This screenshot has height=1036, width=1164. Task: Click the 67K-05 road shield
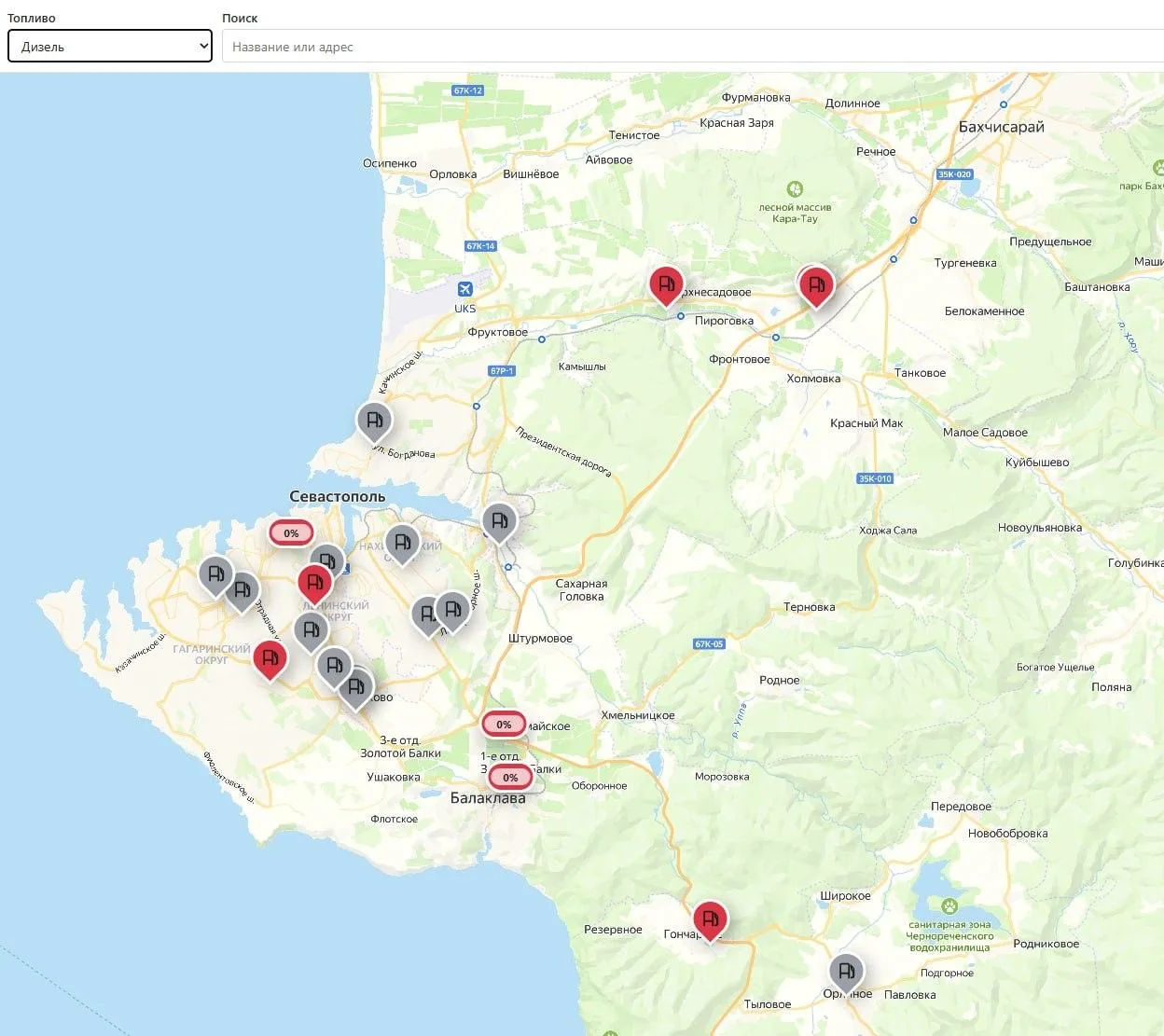coord(709,644)
